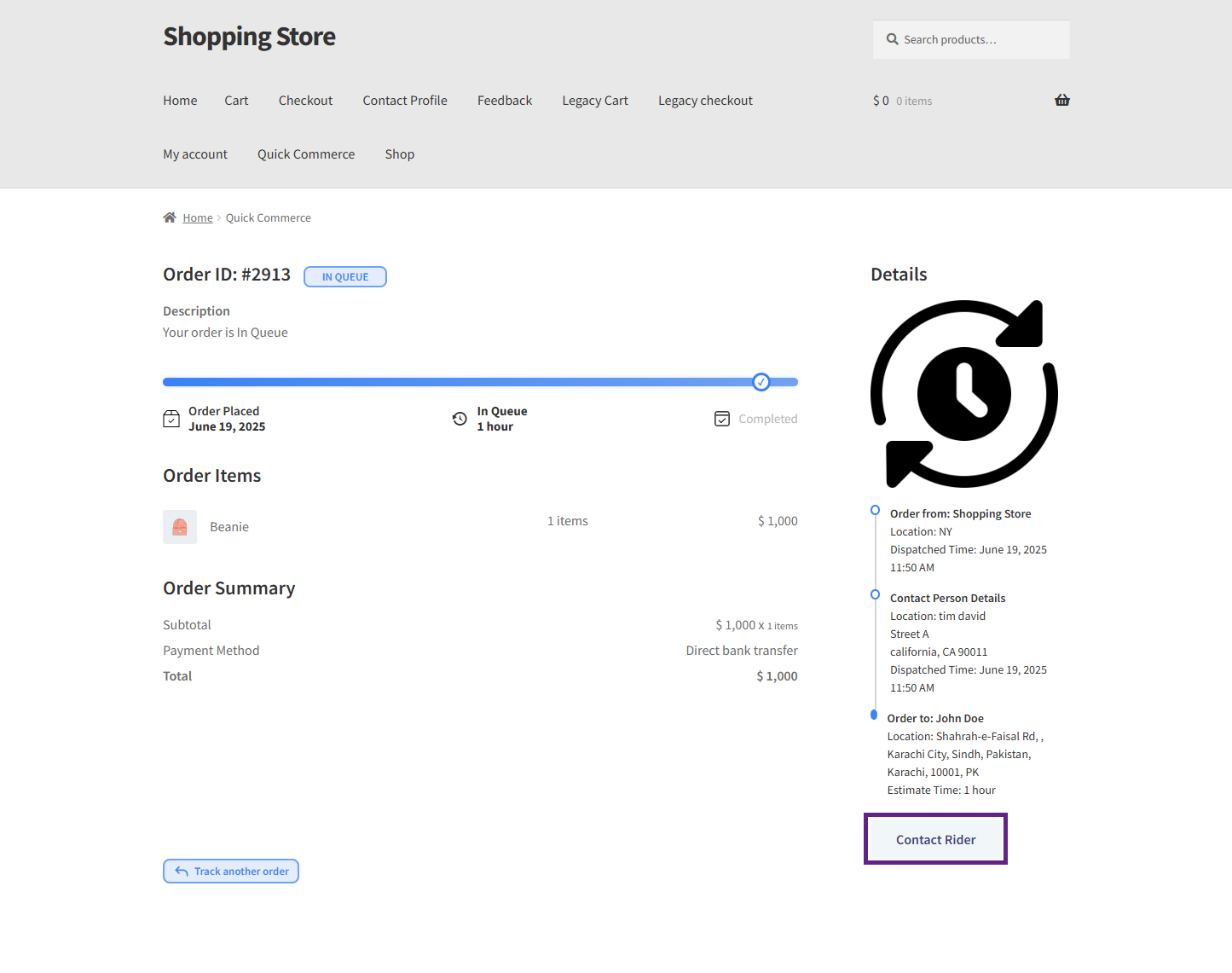
Task: Click the shopping basket cart icon
Action: click(1061, 101)
